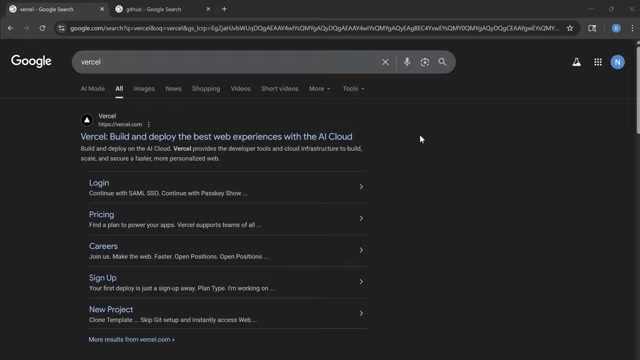The image size is (640, 360).
Task: Select the vercel - Google Search tab
Action: (56, 9)
